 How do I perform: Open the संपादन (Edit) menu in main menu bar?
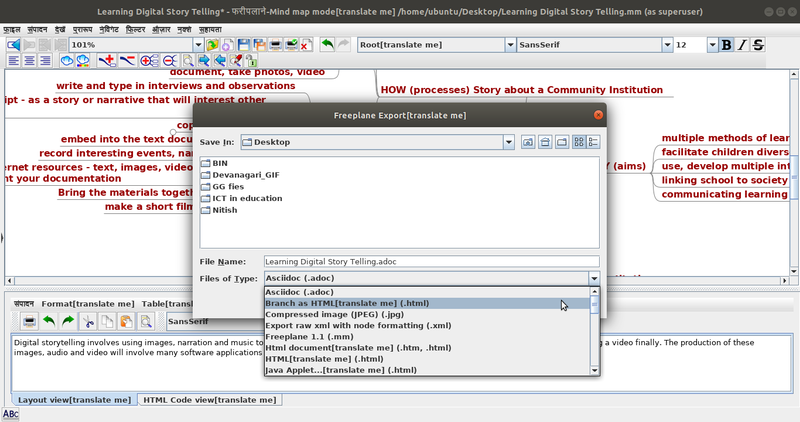tap(37, 30)
